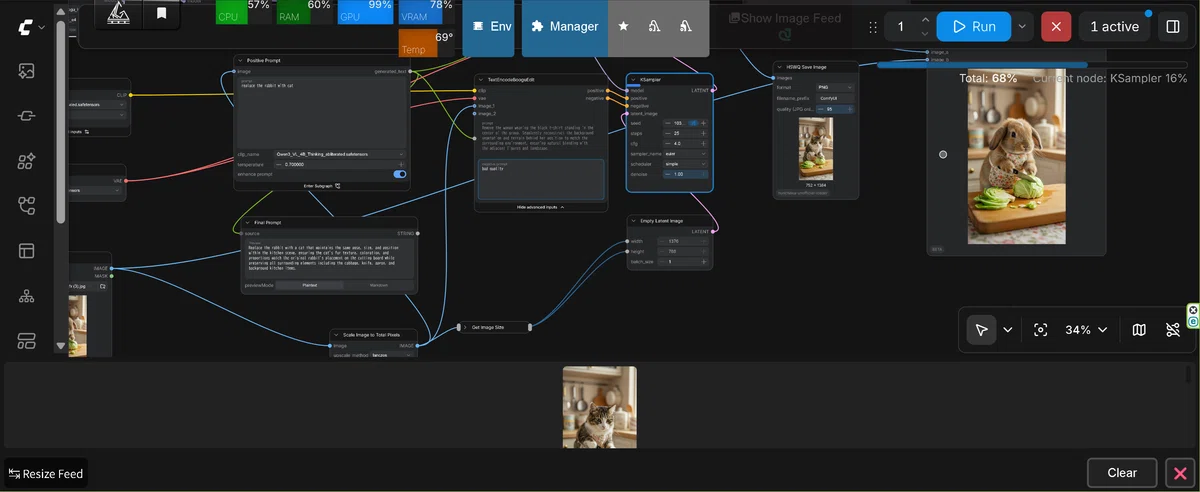Click the fit view focus icon
Viewport: 1200px width, 492px height.
(x=1041, y=330)
